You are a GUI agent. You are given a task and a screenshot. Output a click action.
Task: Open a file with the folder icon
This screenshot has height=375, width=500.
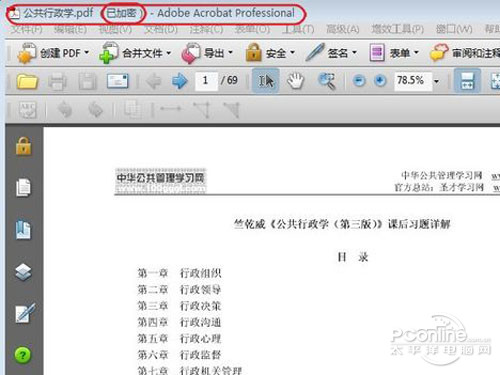[27, 81]
